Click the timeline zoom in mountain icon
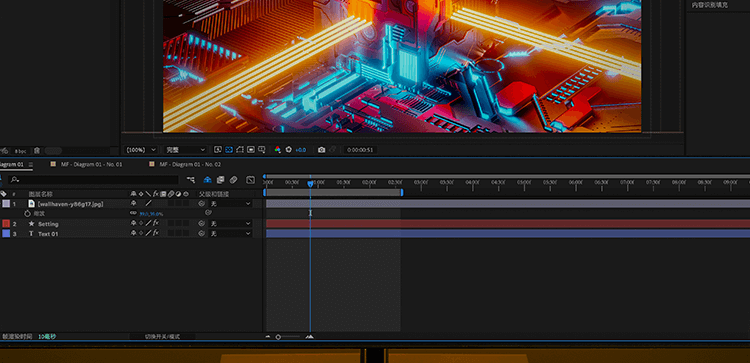The height and width of the screenshot is (363, 750). [x=309, y=337]
